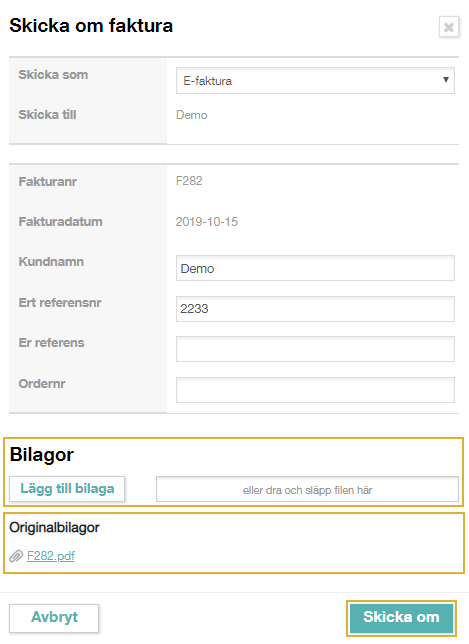469x644 pixels.
Task: Cancel with the Avbryt button
Action: pyautogui.click(x=54, y=618)
